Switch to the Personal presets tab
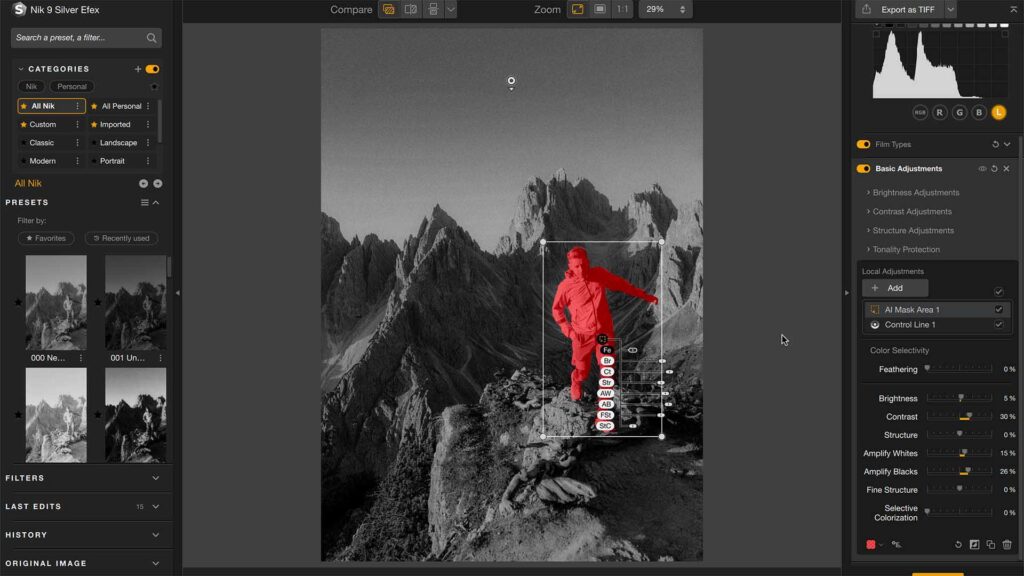Screen dimensions: 1024x576 (x=71, y=86)
